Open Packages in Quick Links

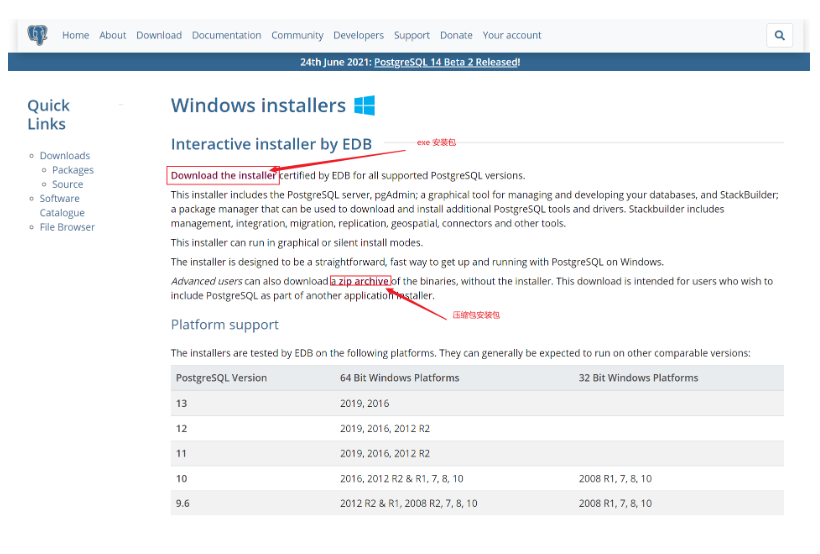[73, 170]
